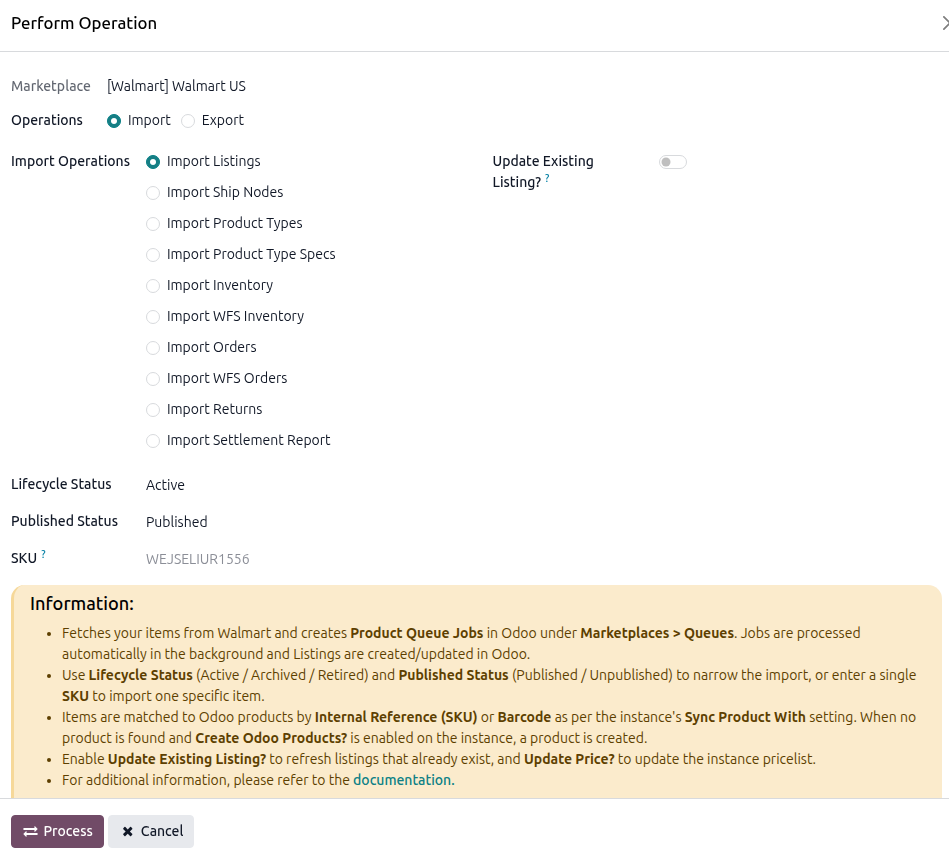
Task: Open the Marketplace field Walmart US
Action: point(176,86)
